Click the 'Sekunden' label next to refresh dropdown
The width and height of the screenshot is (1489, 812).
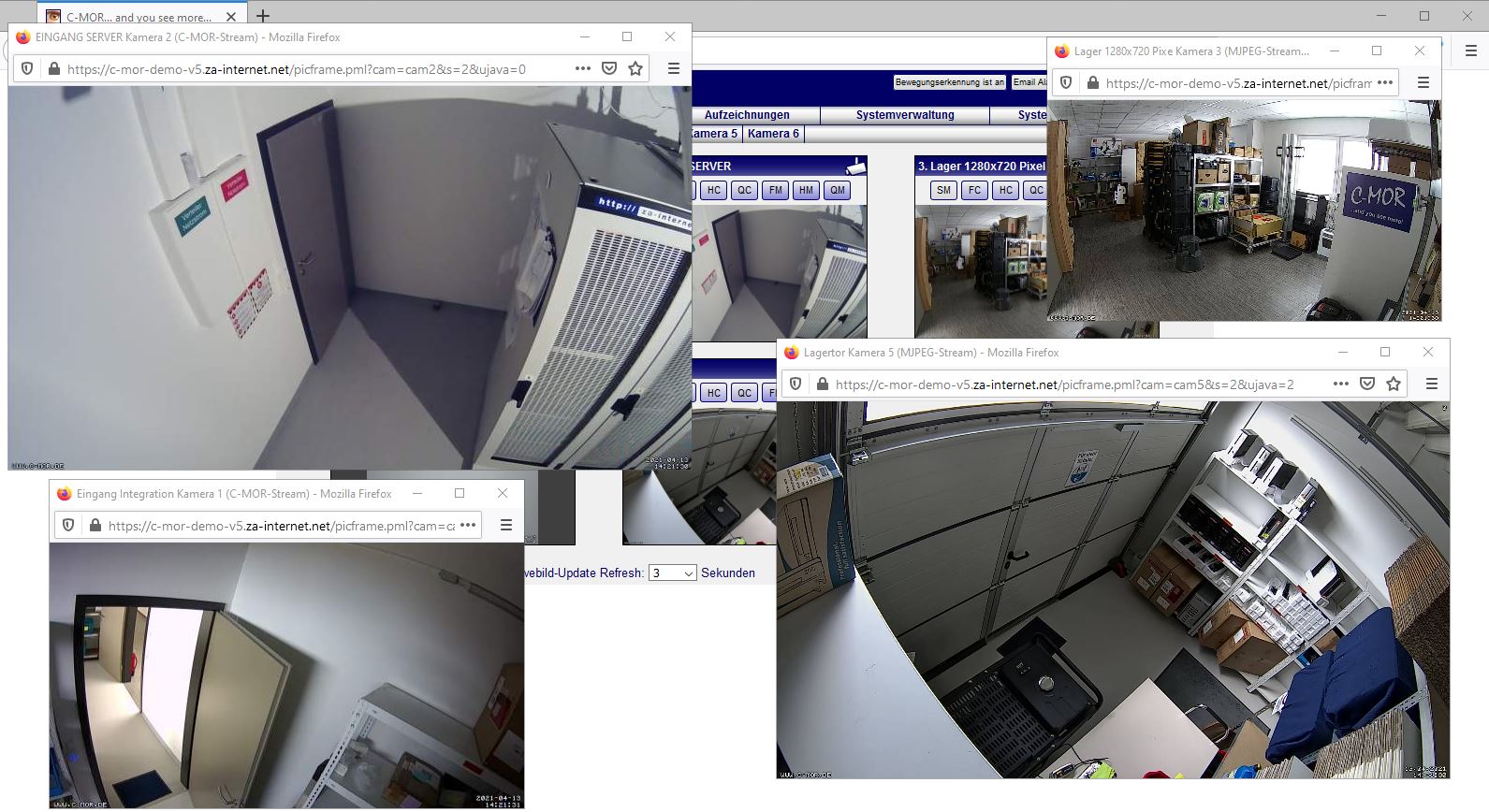[x=728, y=573]
